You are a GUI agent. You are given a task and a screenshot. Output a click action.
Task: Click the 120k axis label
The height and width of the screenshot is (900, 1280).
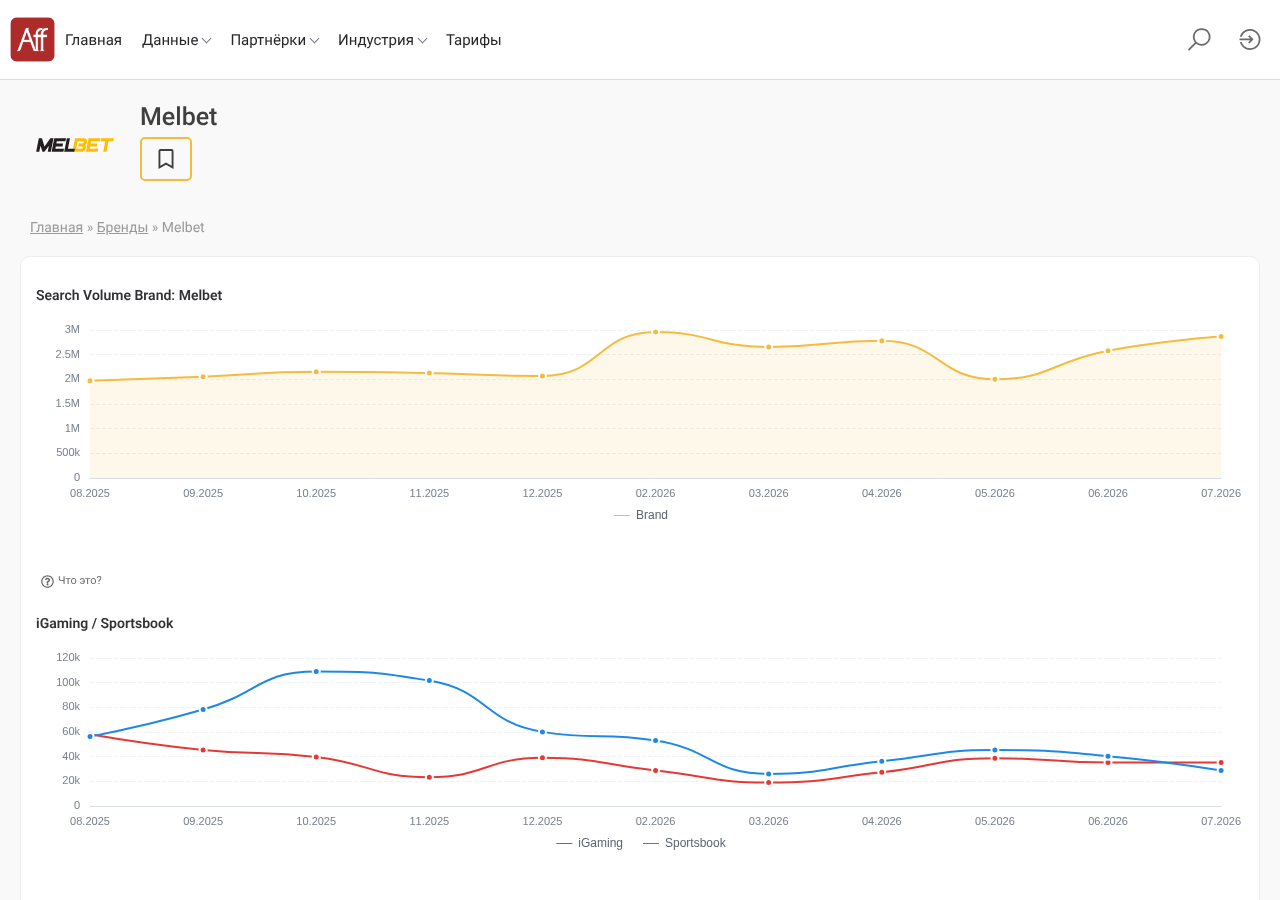pos(68,657)
